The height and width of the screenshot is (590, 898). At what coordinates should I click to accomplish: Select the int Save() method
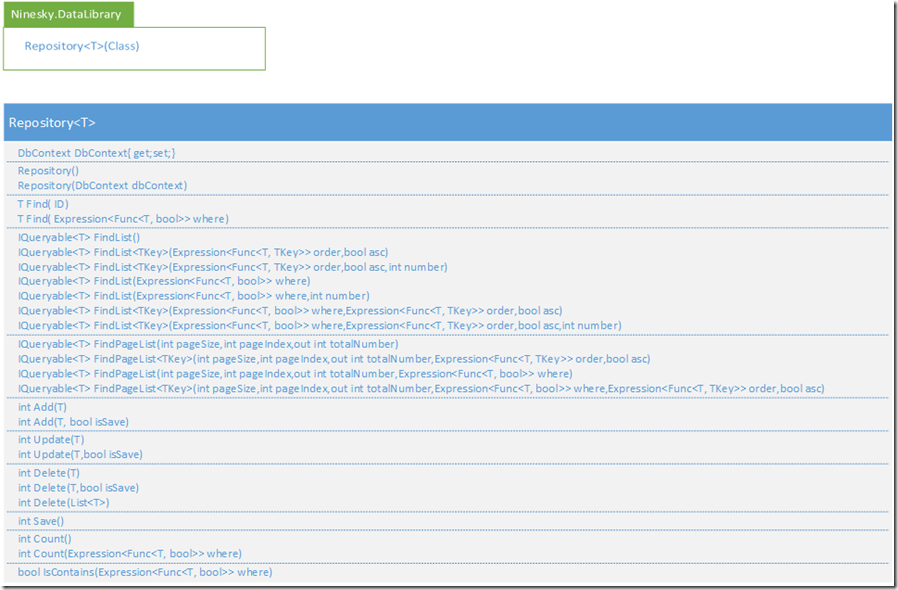tap(41, 521)
